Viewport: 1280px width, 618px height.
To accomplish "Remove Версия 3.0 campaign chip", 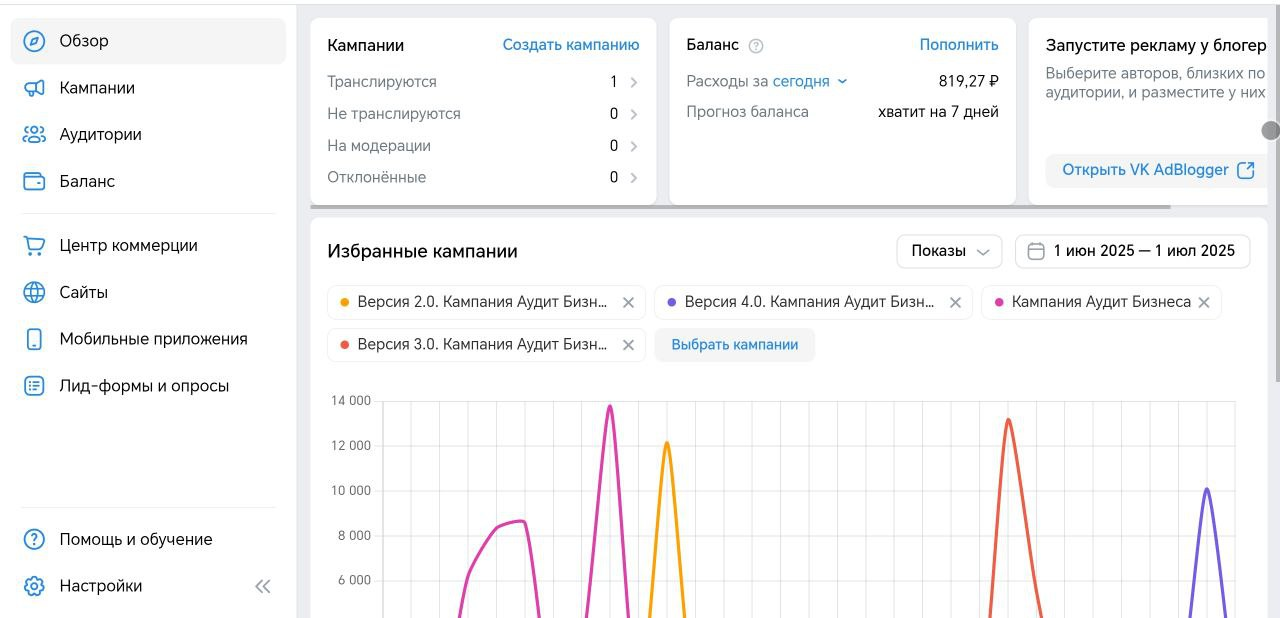I will point(628,345).
